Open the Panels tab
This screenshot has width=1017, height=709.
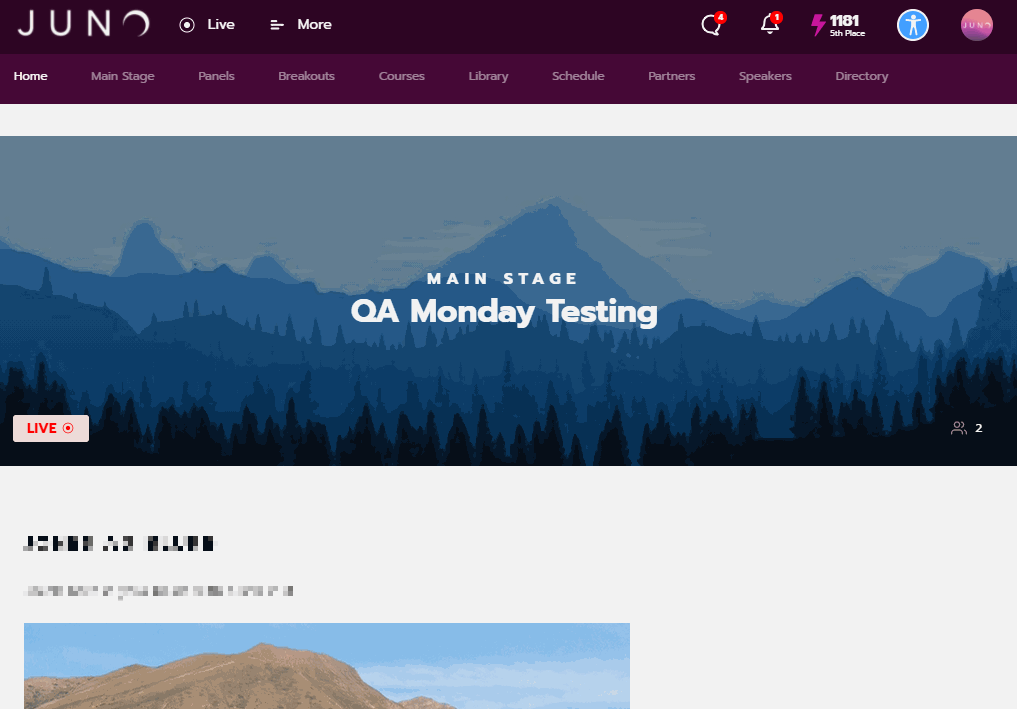(x=216, y=76)
